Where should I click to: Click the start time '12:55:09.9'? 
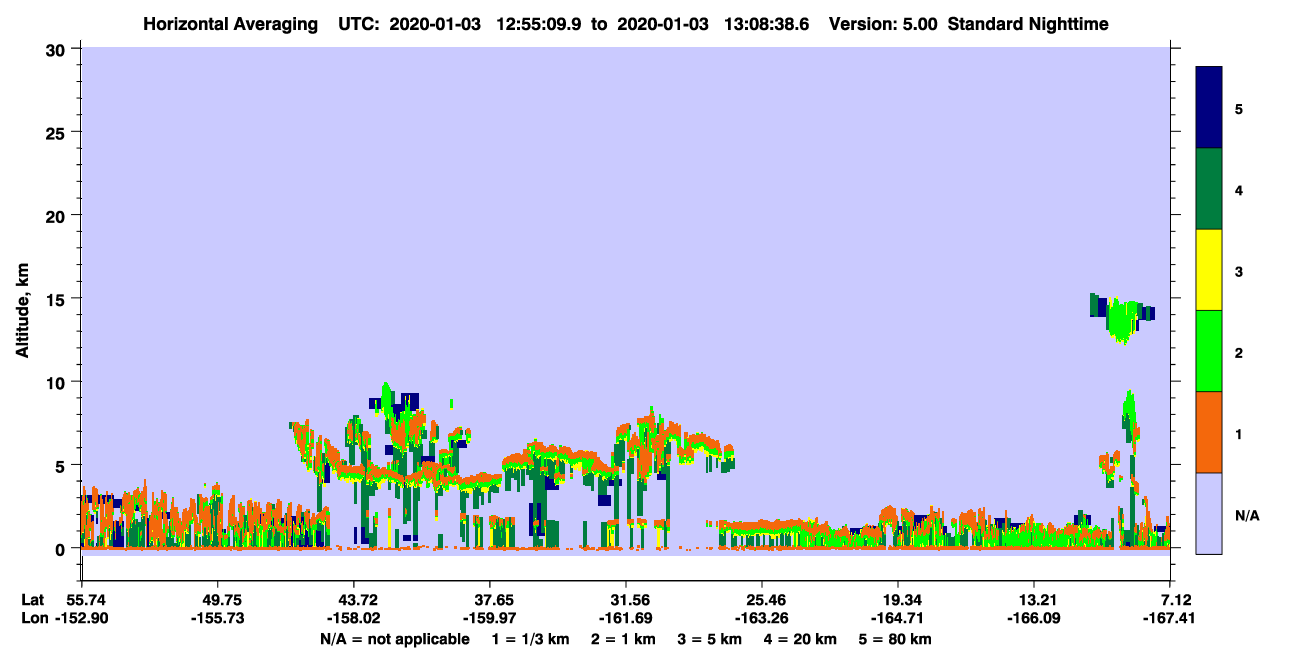539,24
